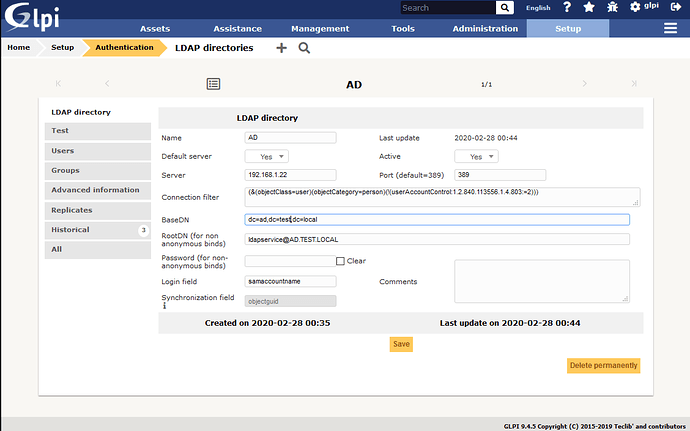Click the Connection filter text area
The width and height of the screenshot is (690, 431).
[442, 197]
